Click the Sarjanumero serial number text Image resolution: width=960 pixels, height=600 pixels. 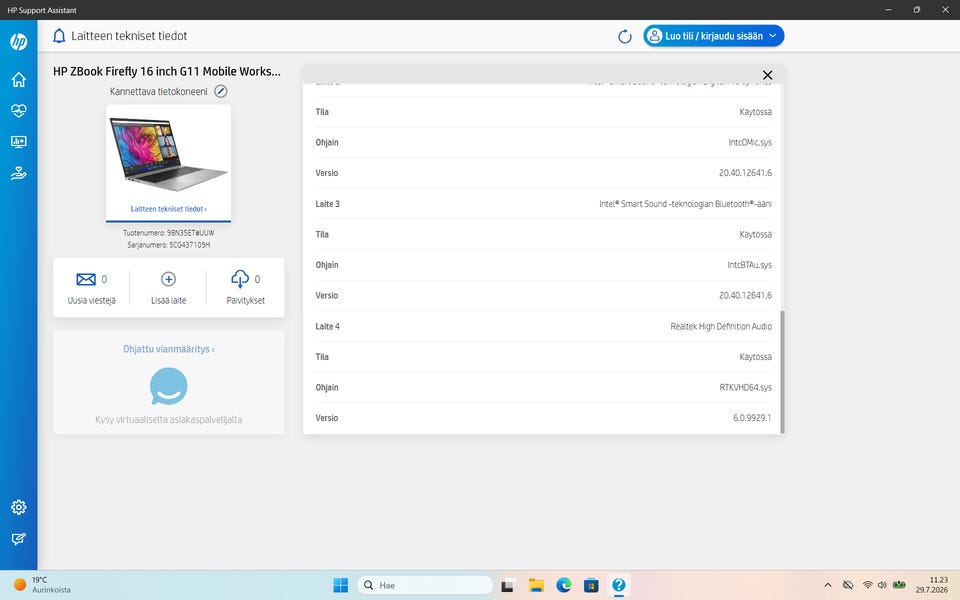coord(168,245)
